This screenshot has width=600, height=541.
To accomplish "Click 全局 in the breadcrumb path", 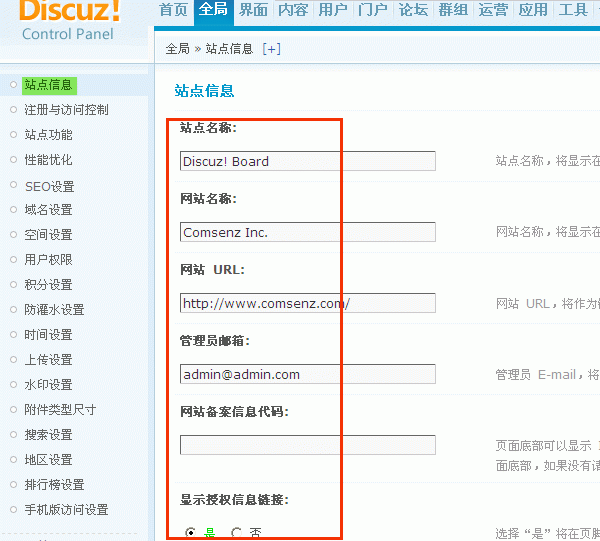I will coord(177,48).
